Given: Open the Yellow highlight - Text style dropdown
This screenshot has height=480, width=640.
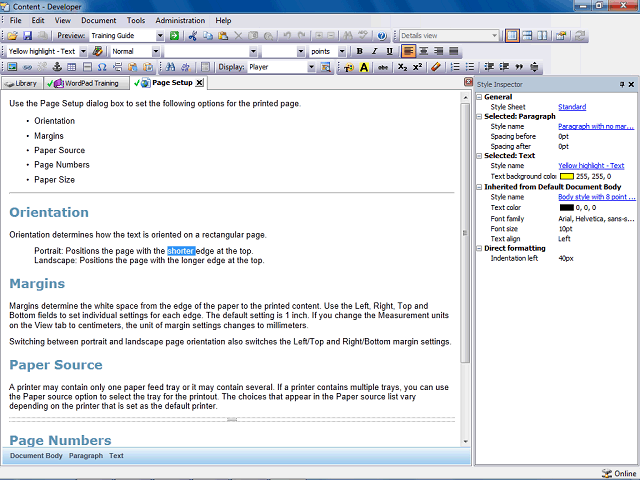Looking at the screenshot, I should tap(83, 51).
